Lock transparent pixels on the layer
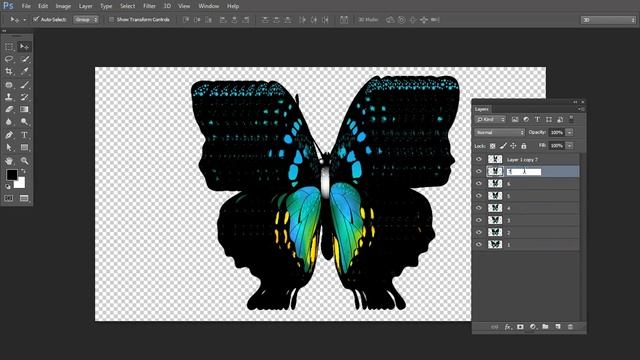Screen dimensions: 640x360 pos(493,146)
